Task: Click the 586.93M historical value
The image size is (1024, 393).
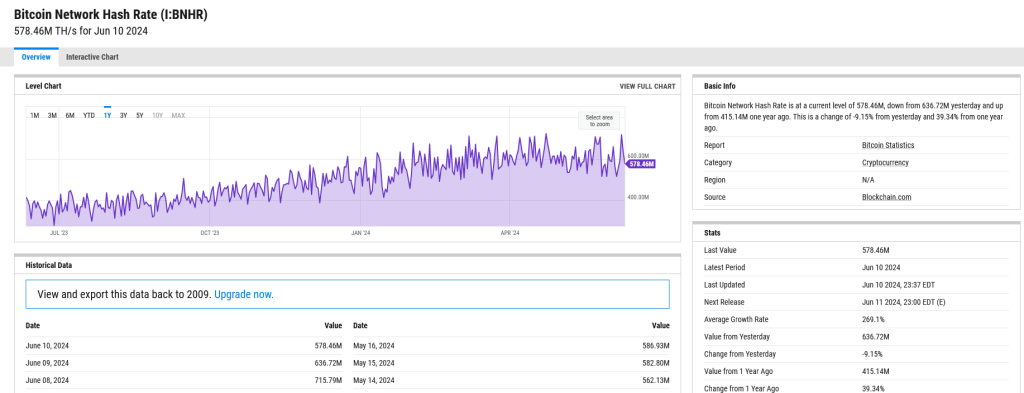Action: 656,346
